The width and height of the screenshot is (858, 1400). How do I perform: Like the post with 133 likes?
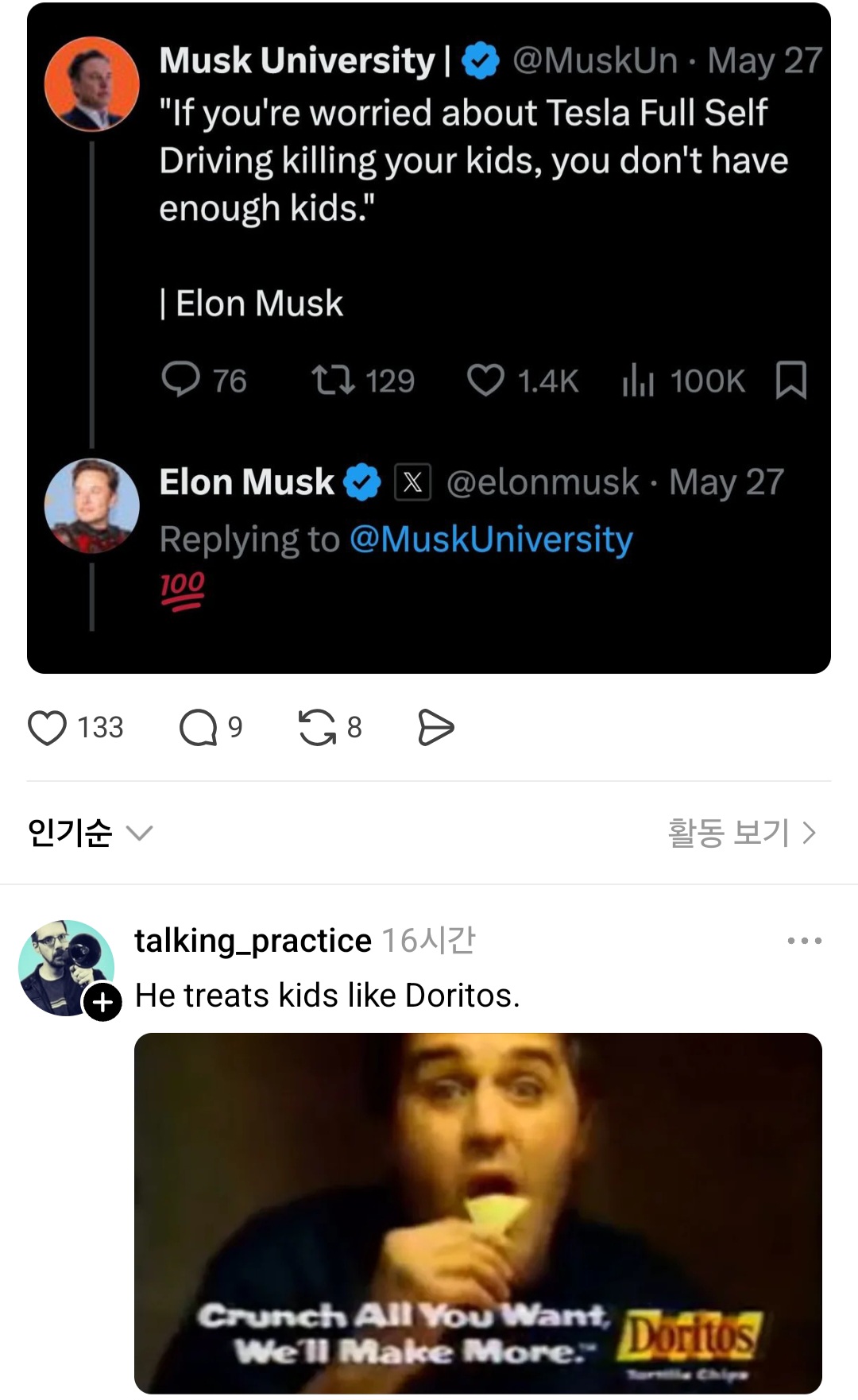[x=48, y=728]
